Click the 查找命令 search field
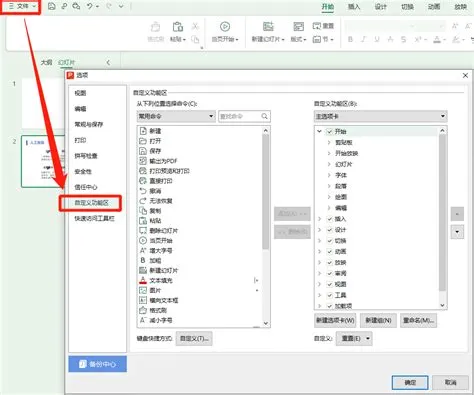The height and width of the screenshot is (395, 474). (244, 116)
